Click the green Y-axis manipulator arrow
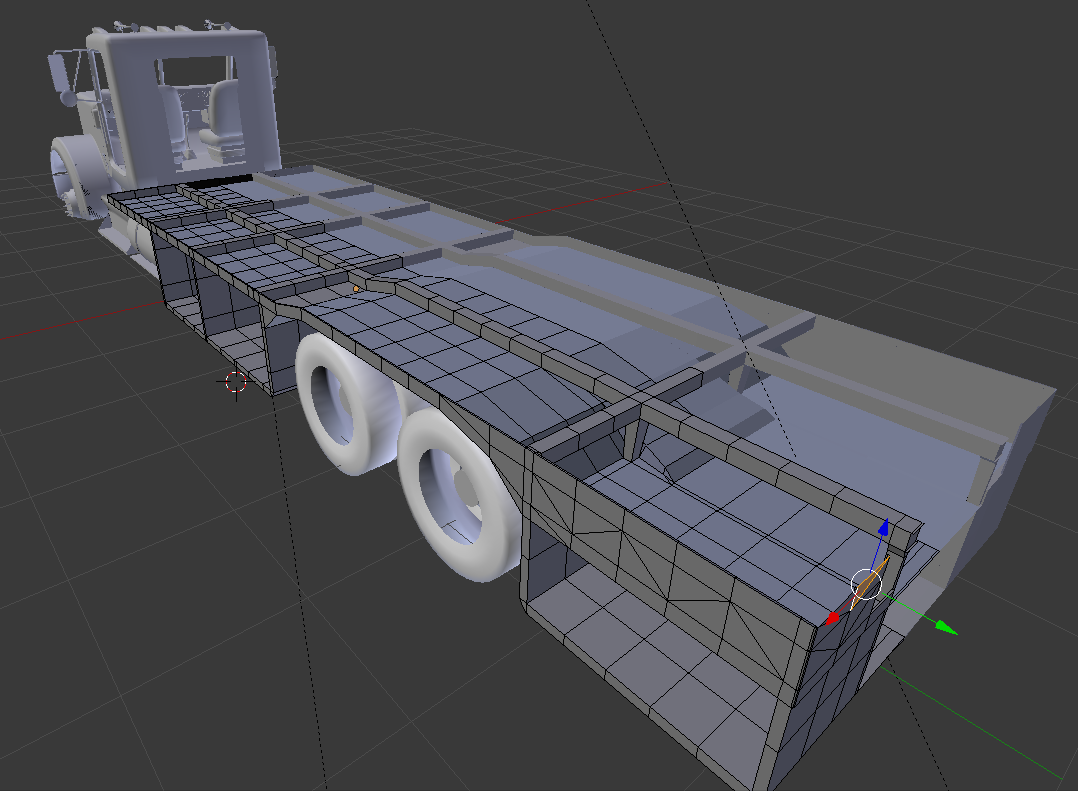 (947, 627)
